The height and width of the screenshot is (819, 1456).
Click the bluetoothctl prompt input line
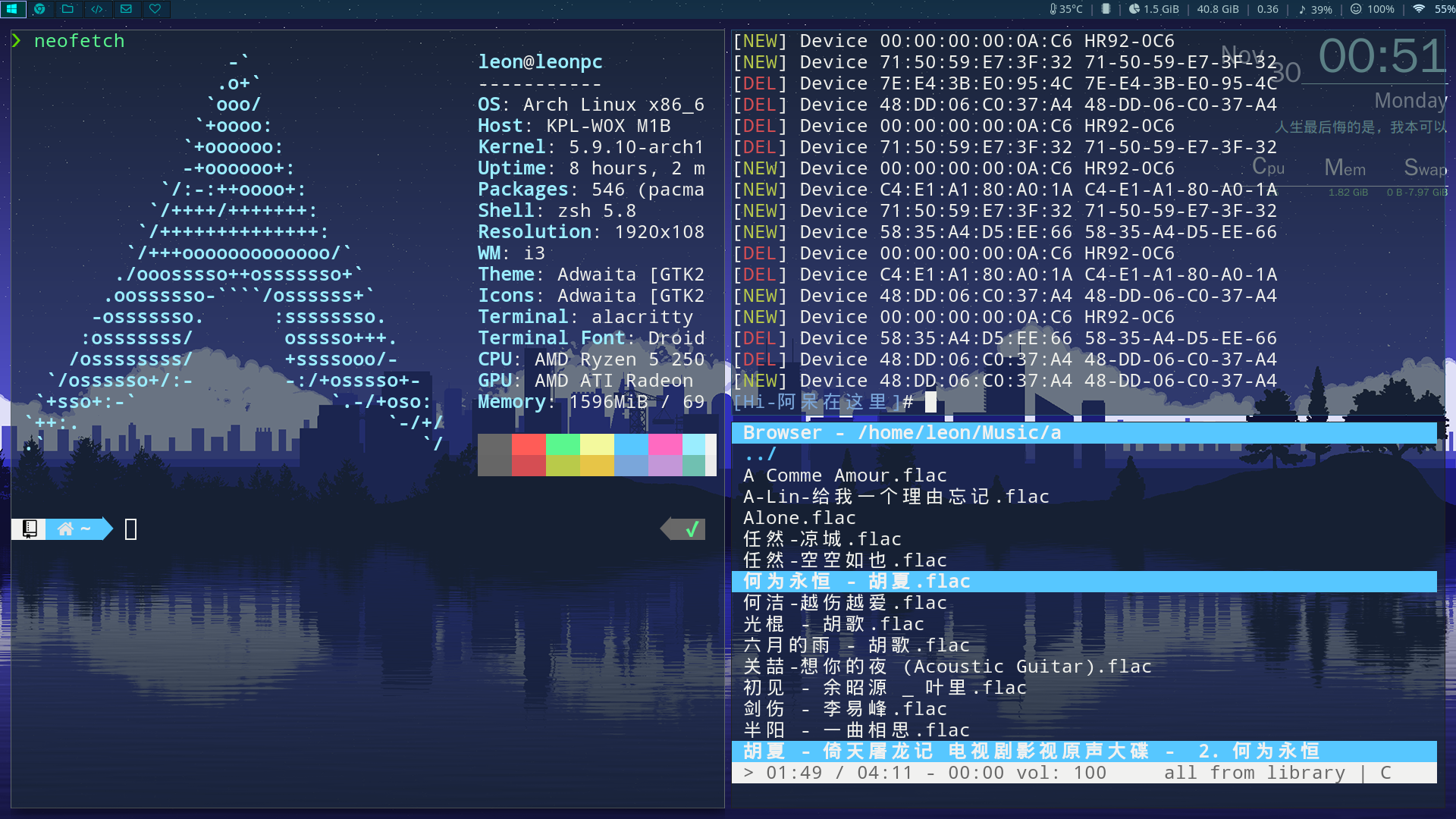pos(834,402)
